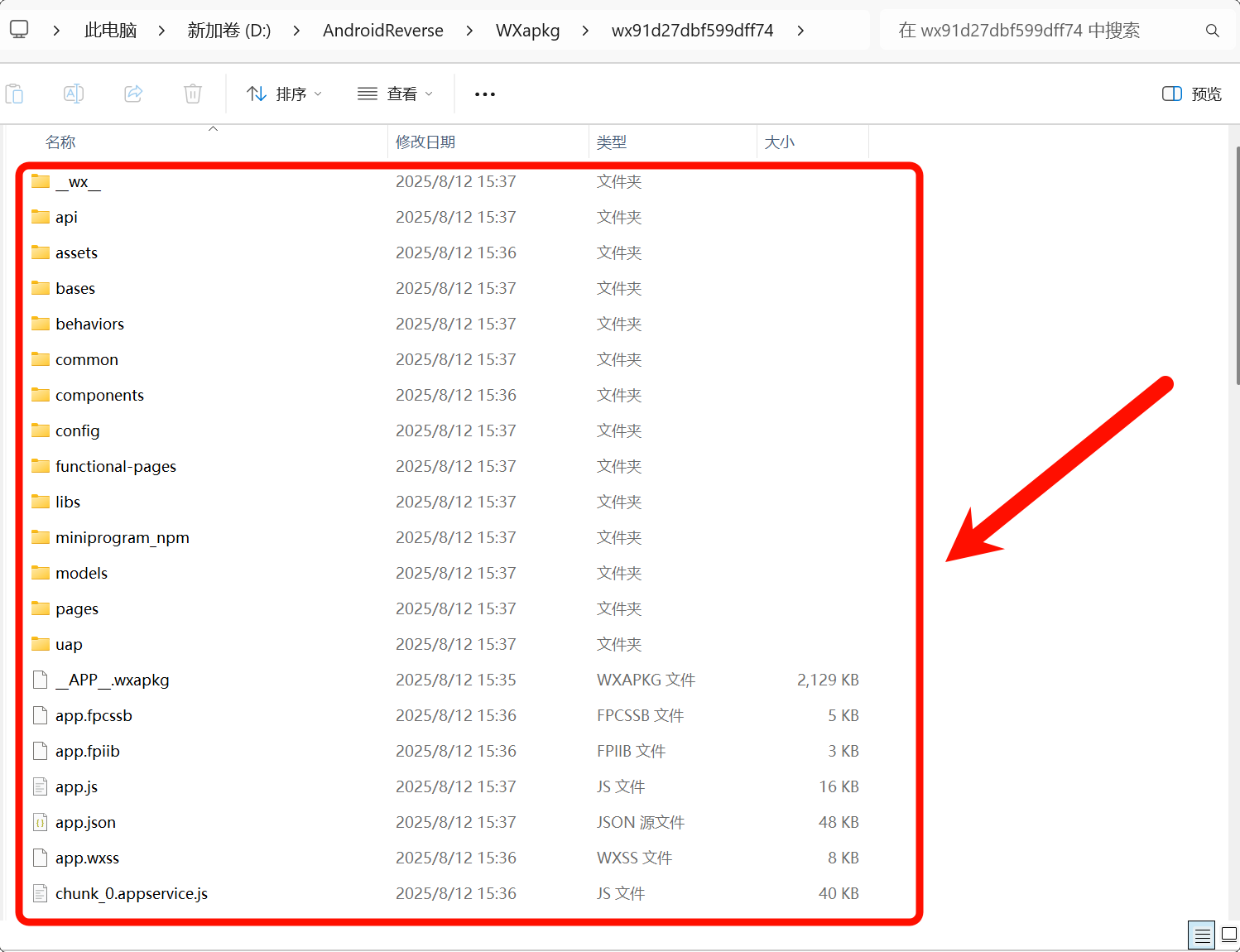Select the miniprogram_npm folder
This screenshot has height=952, width=1240.
(x=122, y=537)
